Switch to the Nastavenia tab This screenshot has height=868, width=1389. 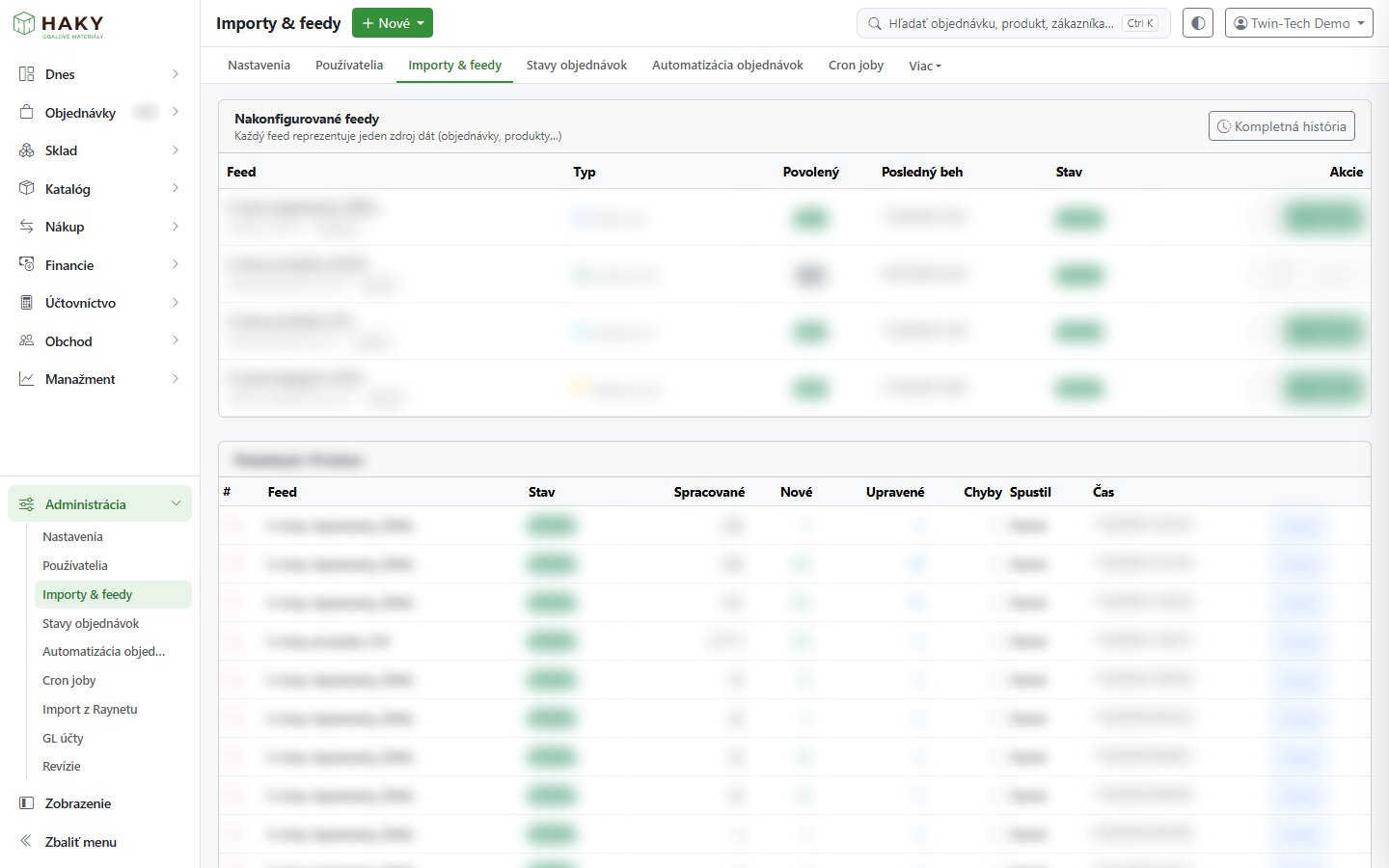[x=259, y=66]
